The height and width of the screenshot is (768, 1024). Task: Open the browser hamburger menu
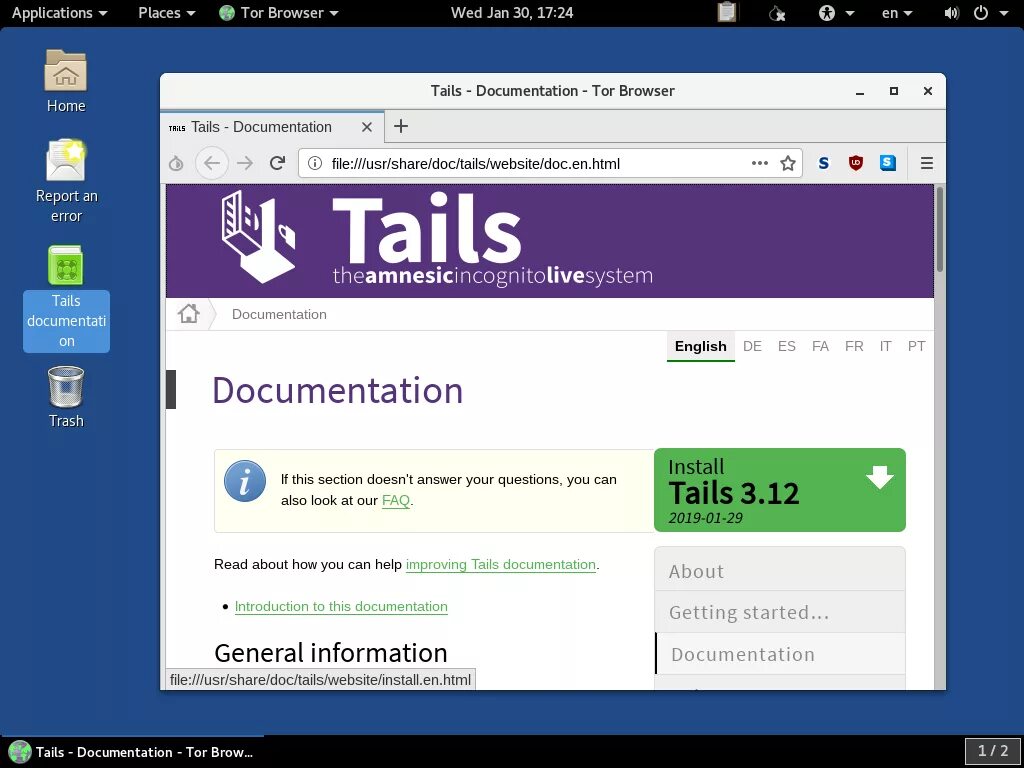click(927, 163)
